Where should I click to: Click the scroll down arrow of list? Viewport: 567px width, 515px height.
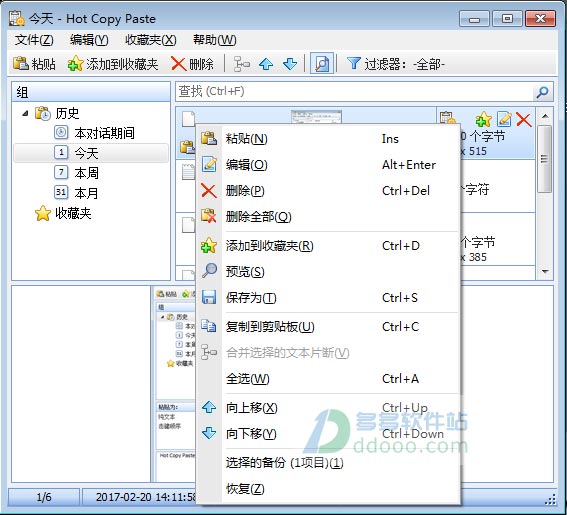[545, 271]
